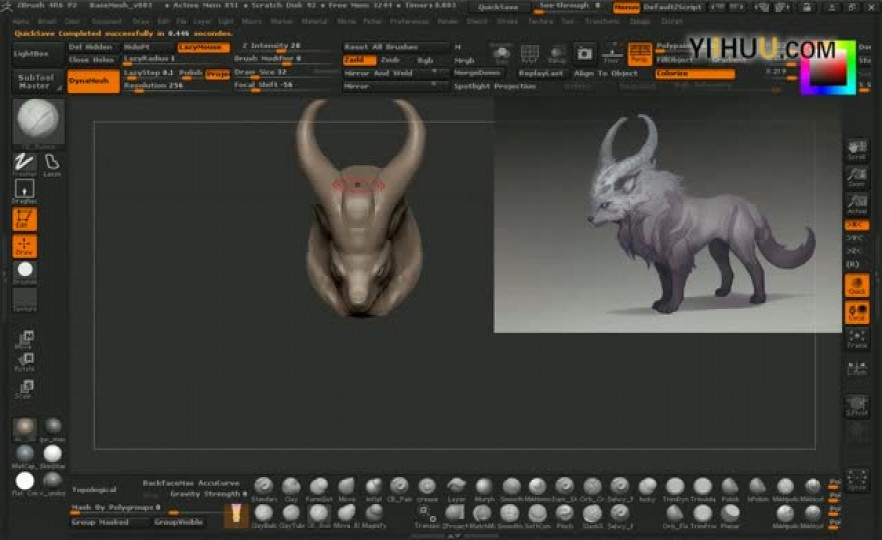
Task: Click the QuickSave button
Action: coord(498,7)
